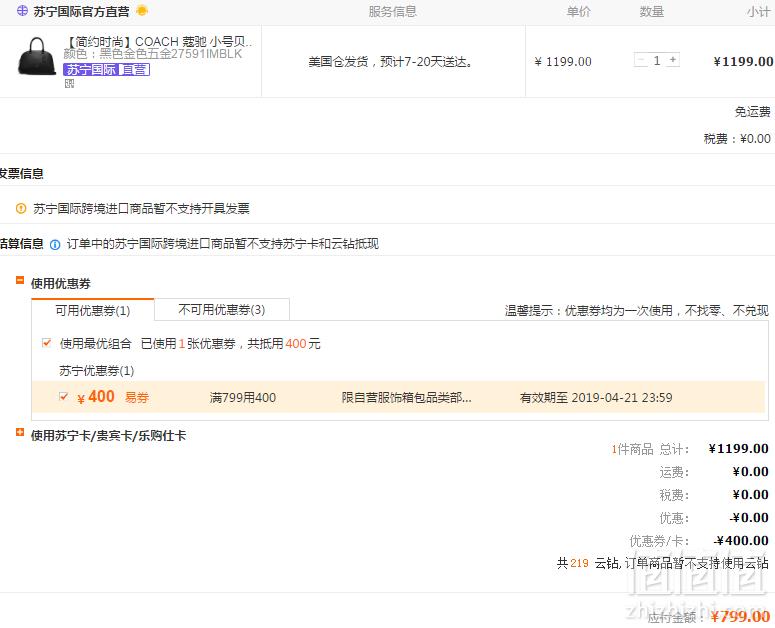
Task: Click the unit price ¥ 1199.00
Action: point(563,62)
